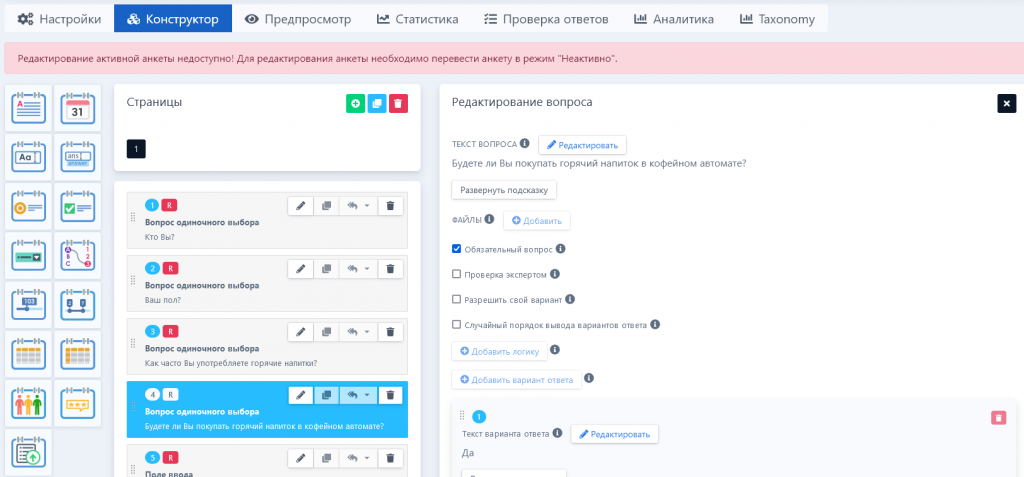The image size is (1024, 477).
Task: Show info tooltip next to 'Файлы'
Action: tap(489, 220)
